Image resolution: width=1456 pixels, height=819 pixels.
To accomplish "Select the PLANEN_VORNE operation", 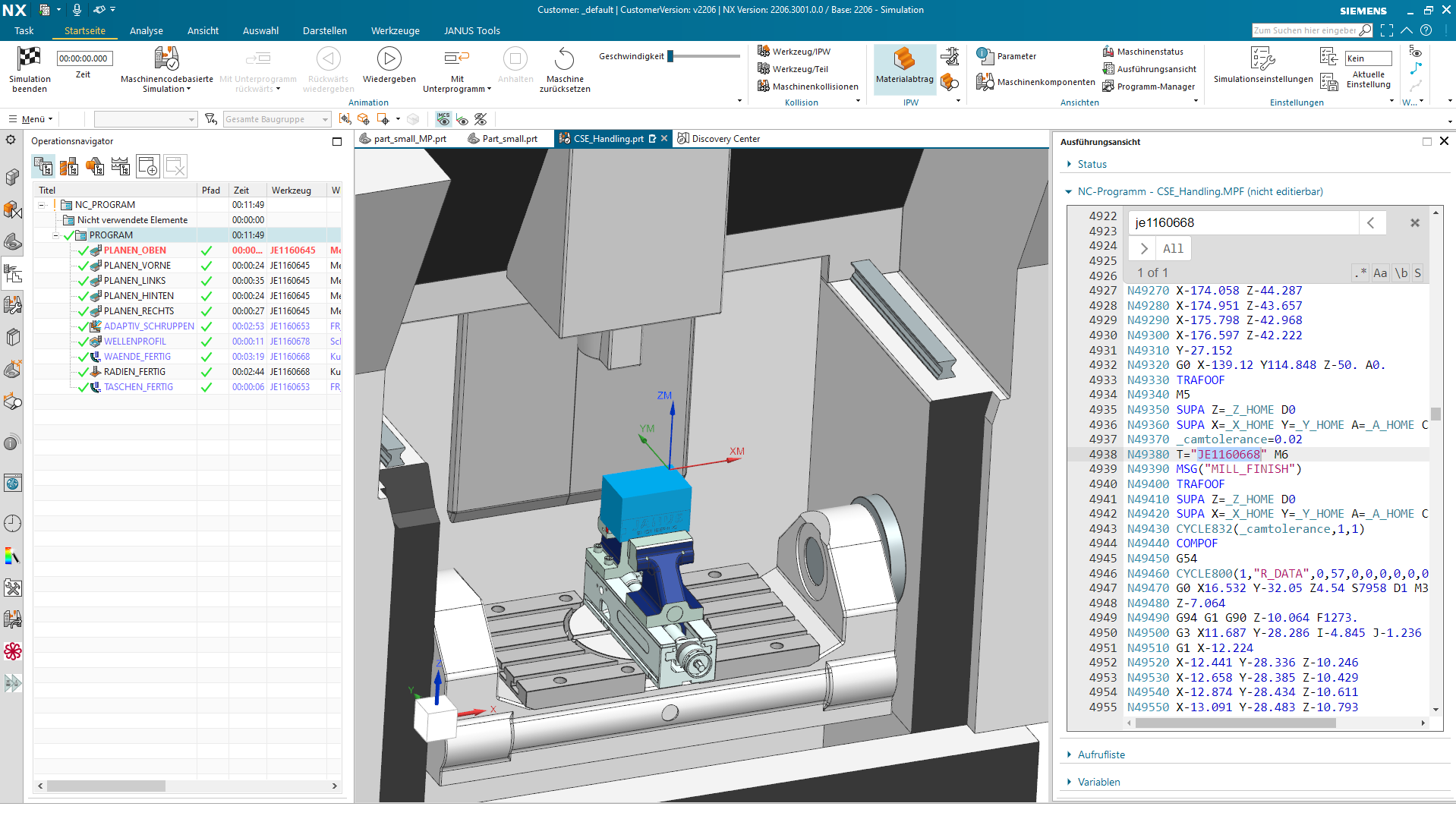I will (x=137, y=266).
